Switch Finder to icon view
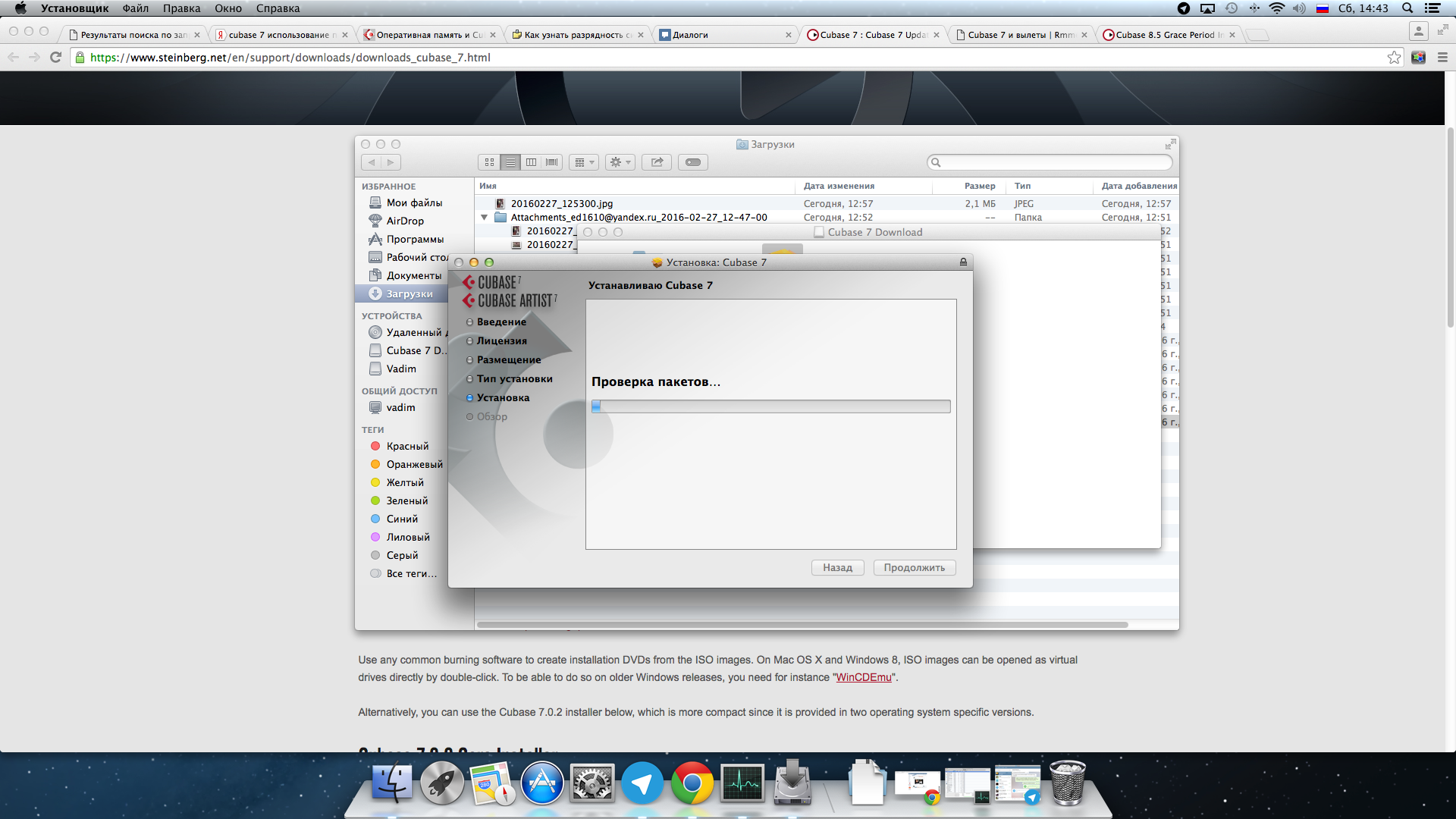Screen dimensions: 1456x819 pyautogui.click(x=489, y=162)
